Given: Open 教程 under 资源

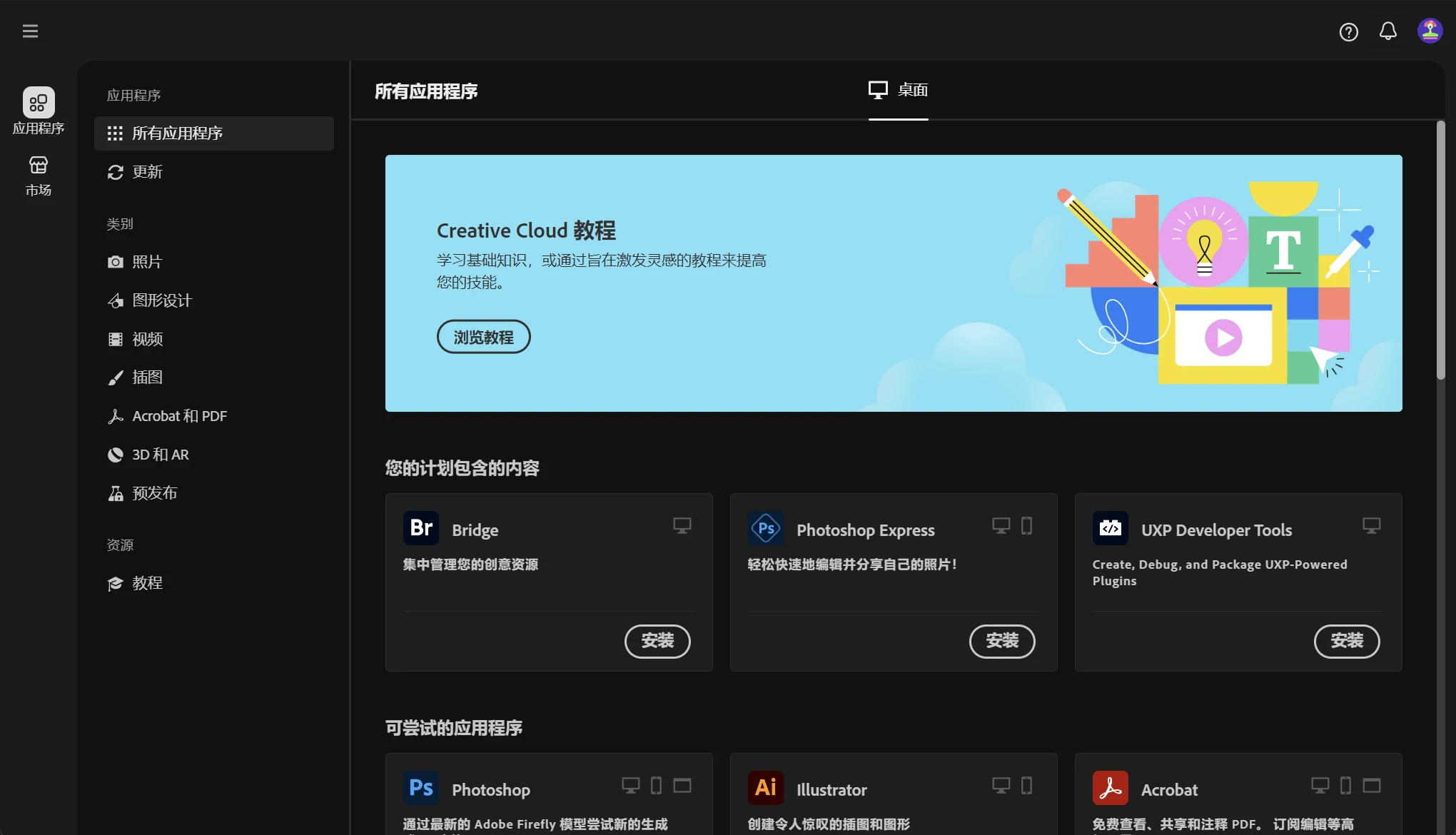Looking at the screenshot, I should [147, 583].
